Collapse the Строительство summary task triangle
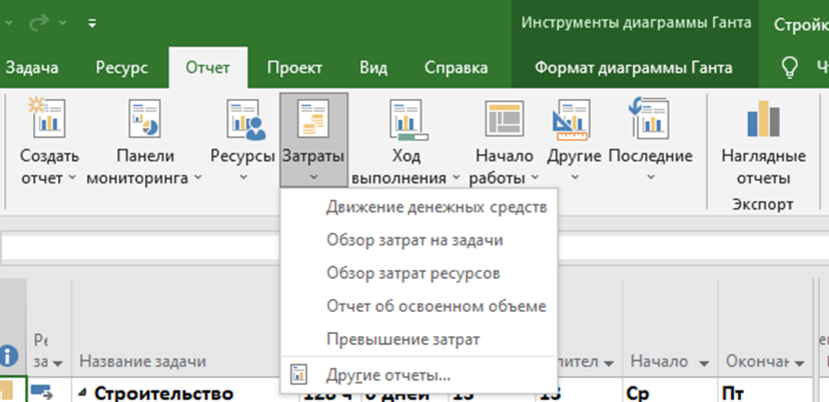Screen dimensions: 829x402 point(83,393)
